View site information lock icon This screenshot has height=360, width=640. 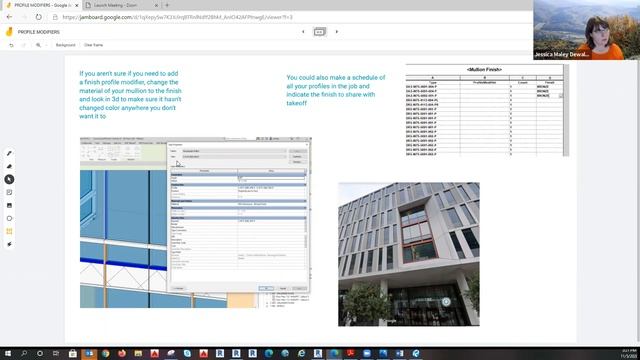(x=55, y=17)
